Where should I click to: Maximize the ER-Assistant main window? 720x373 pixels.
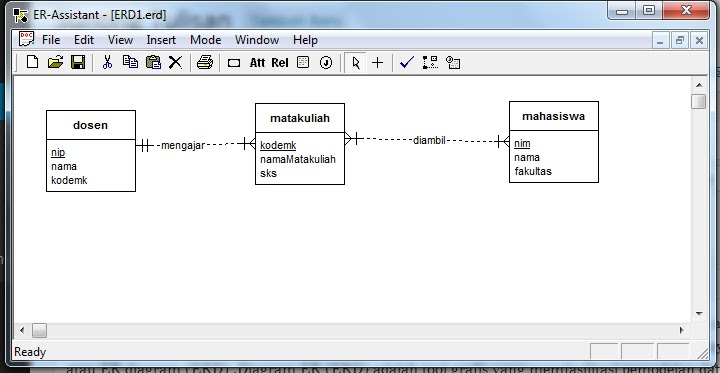[649, 11]
